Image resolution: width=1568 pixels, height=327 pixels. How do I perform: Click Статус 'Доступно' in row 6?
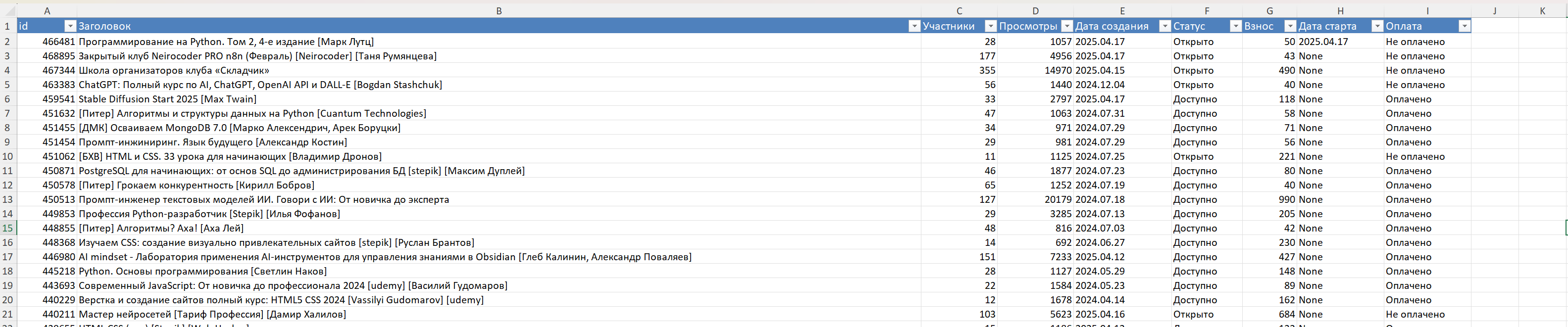point(1207,99)
